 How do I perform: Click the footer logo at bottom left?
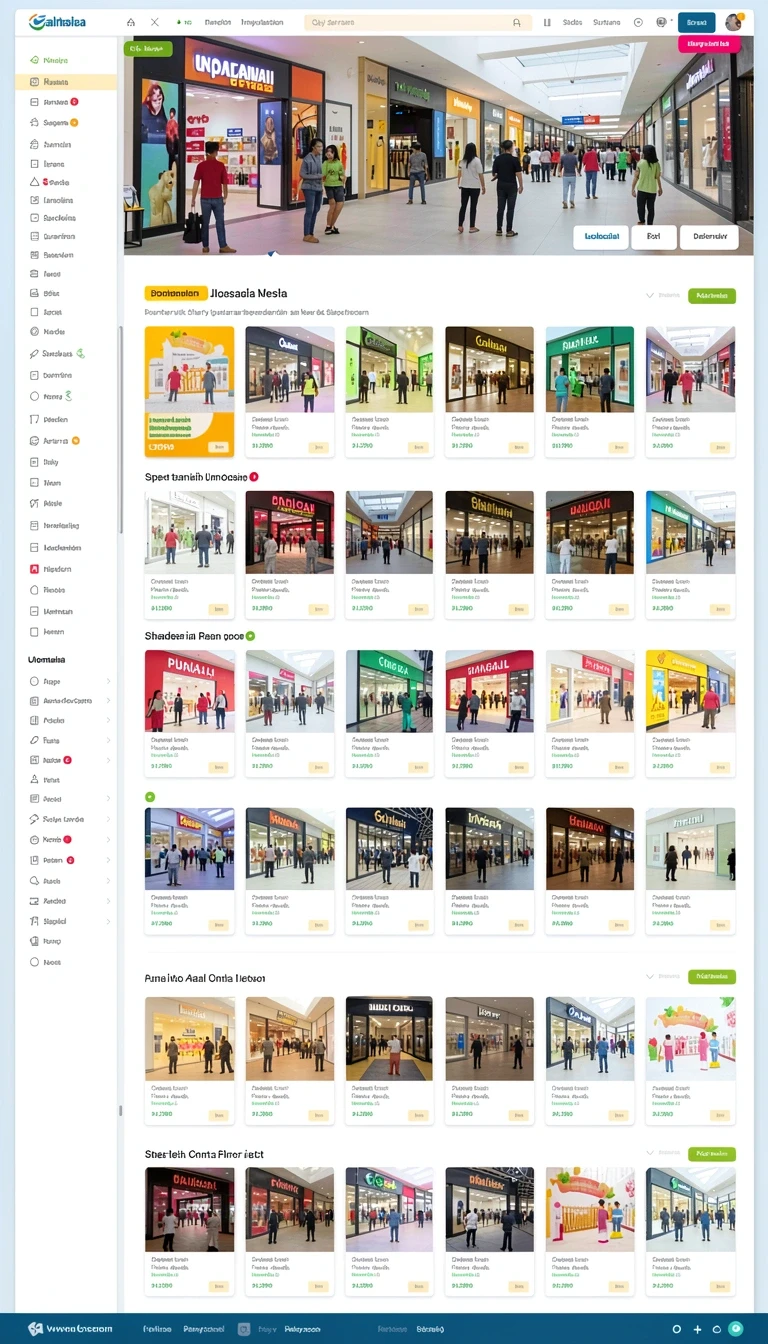tap(70, 1329)
